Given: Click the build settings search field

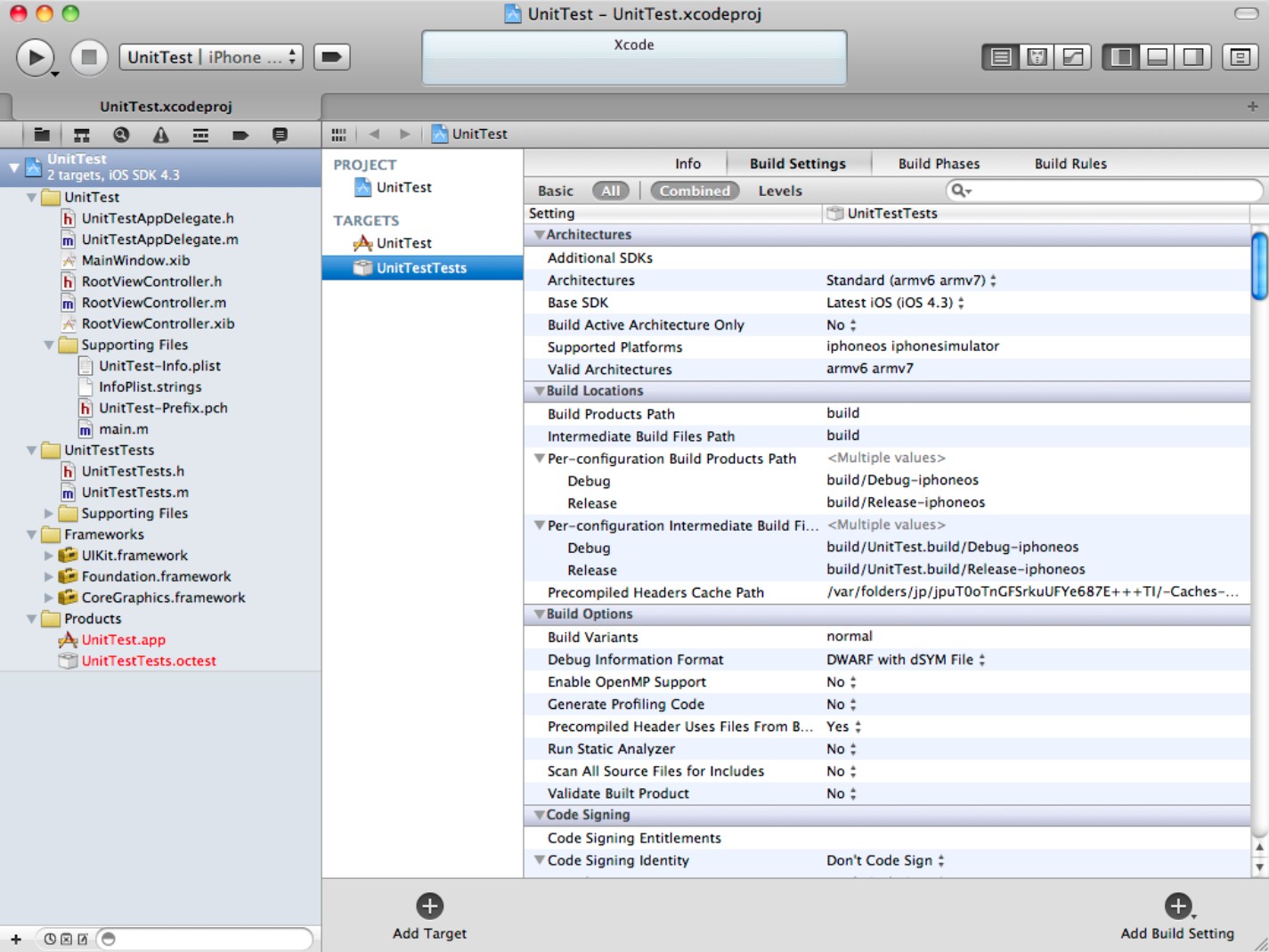Looking at the screenshot, I should (x=1104, y=191).
